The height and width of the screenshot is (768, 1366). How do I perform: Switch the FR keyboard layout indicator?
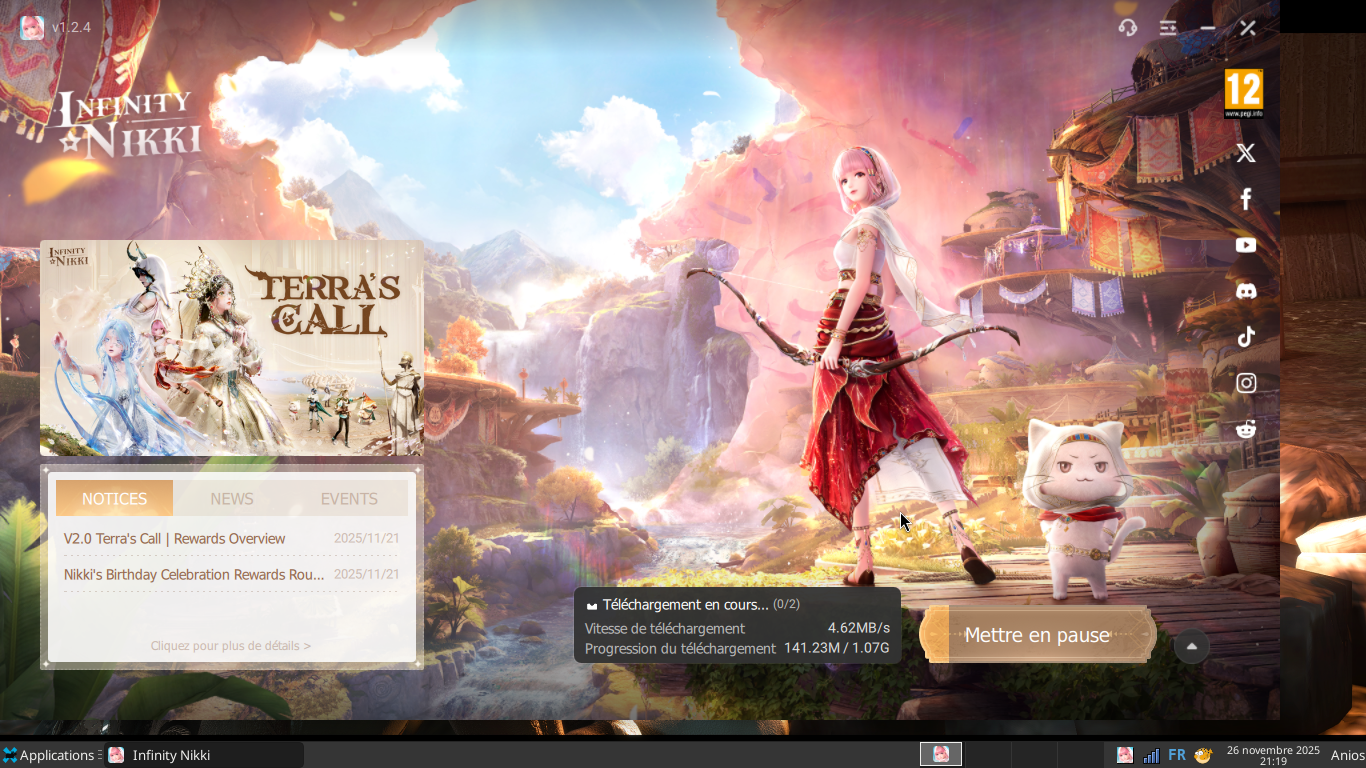pyautogui.click(x=1177, y=755)
